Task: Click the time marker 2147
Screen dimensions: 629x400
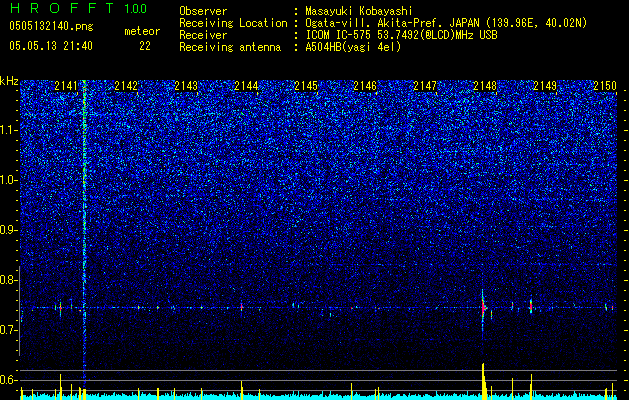Action: (x=425, y=86)
